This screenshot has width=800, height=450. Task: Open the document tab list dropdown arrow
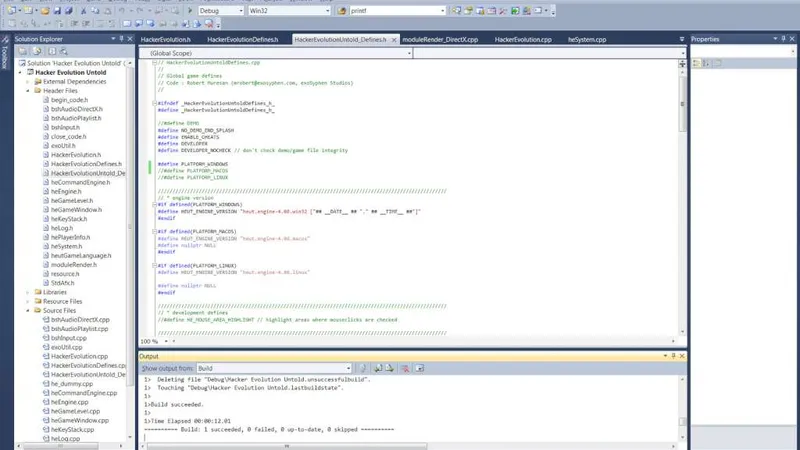[682, 39]
